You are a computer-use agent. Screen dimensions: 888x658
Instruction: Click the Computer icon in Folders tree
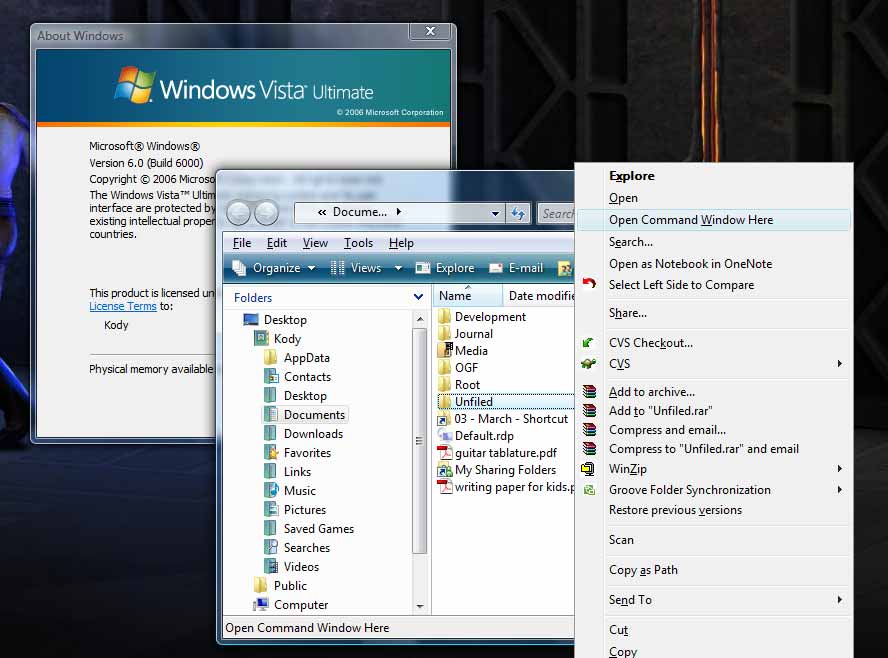(261, 604)
